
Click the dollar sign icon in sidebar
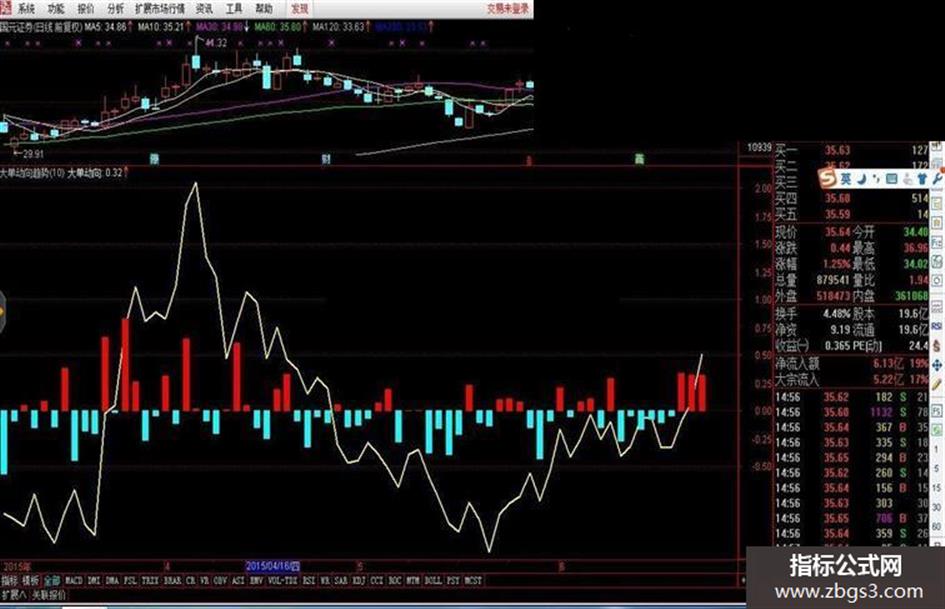937,346
